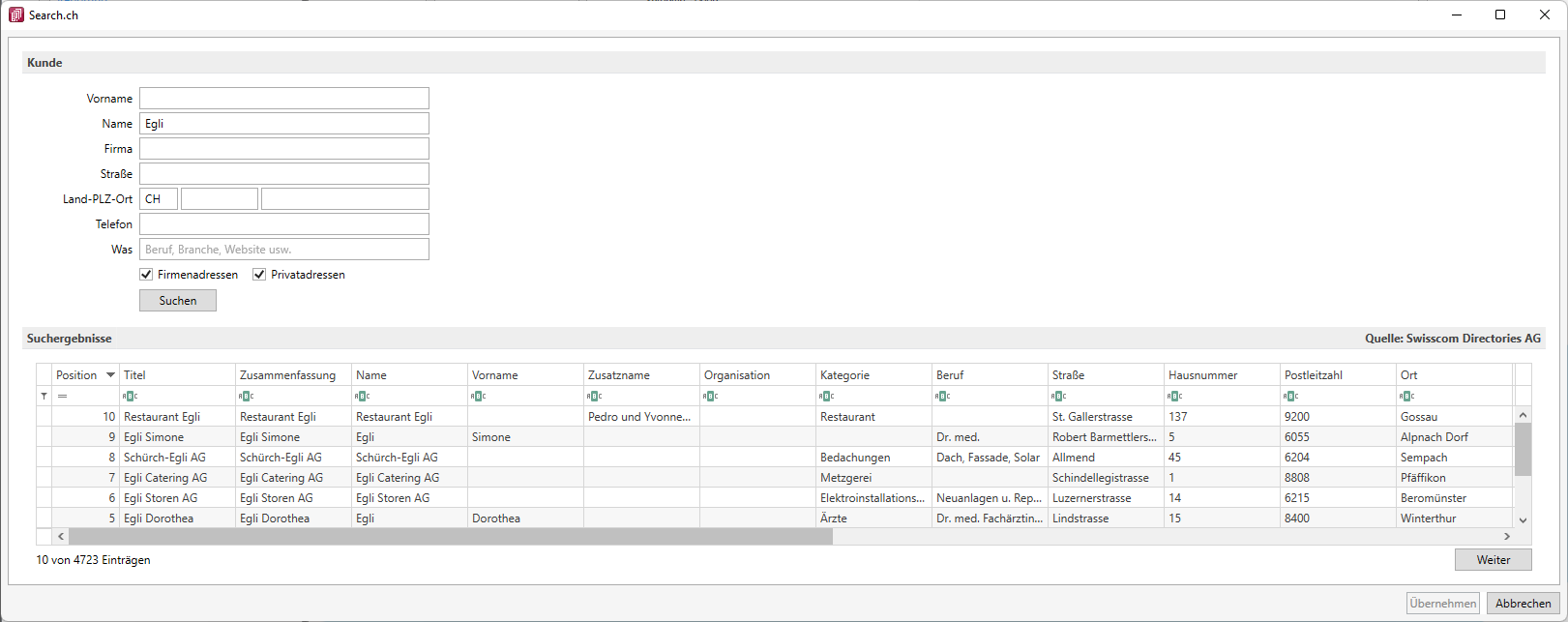Cancel the dialog with Abbrechen

[x=1524, y=604]
